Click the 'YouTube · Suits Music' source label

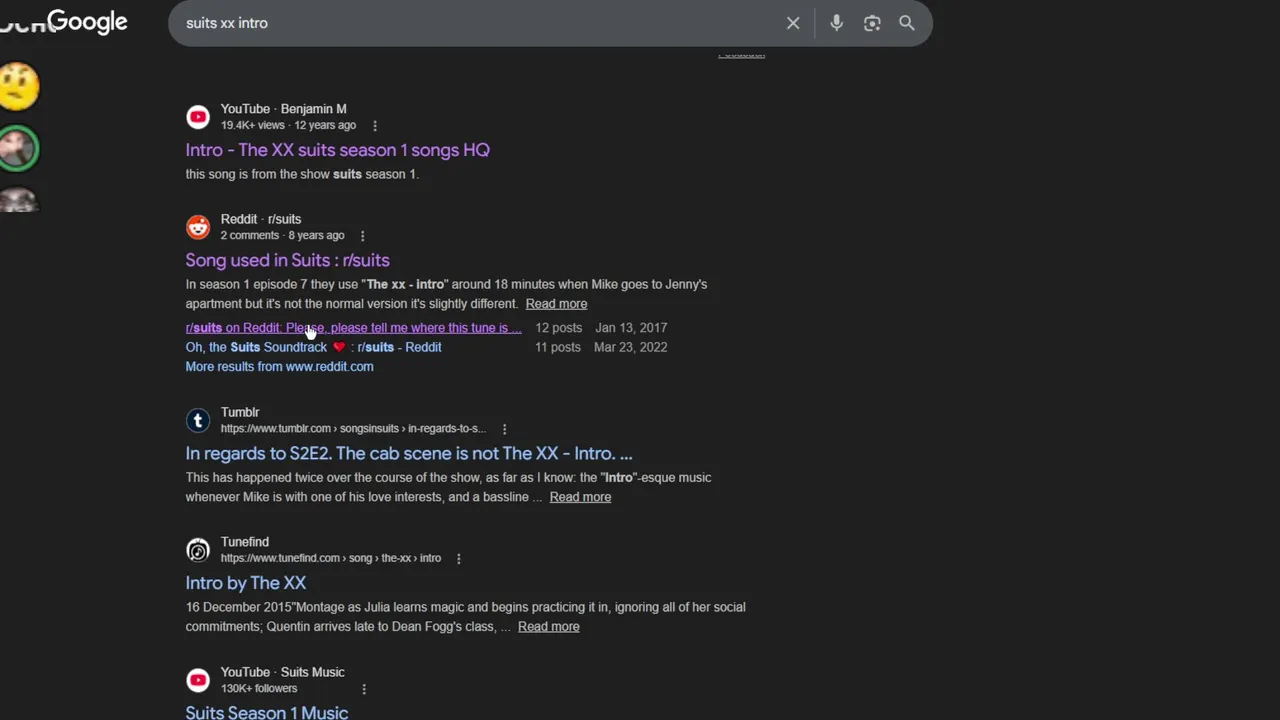[282, 672]
